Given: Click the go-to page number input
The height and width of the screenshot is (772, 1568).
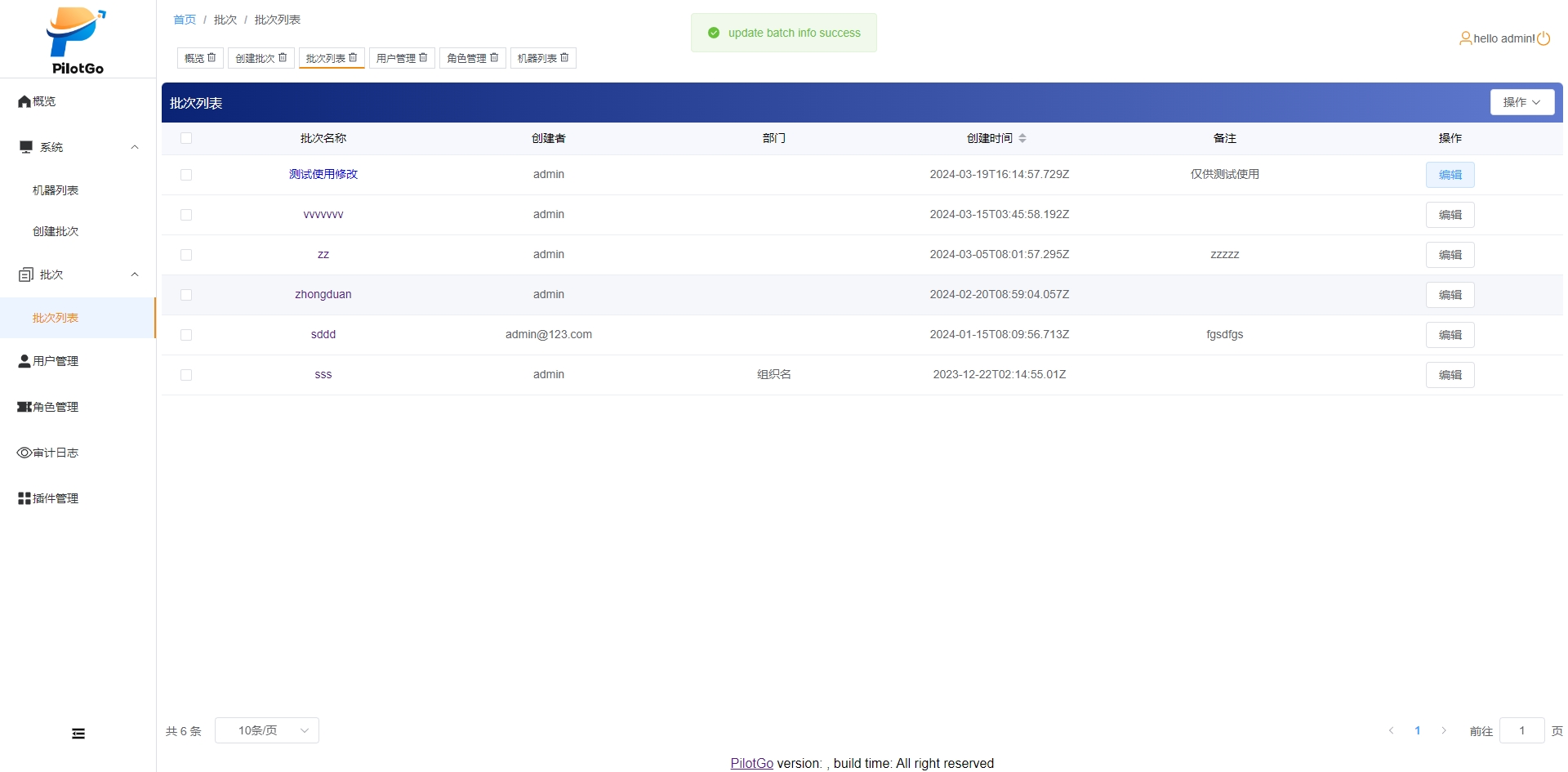Looking at the screenshot, I should (1521, 730).
